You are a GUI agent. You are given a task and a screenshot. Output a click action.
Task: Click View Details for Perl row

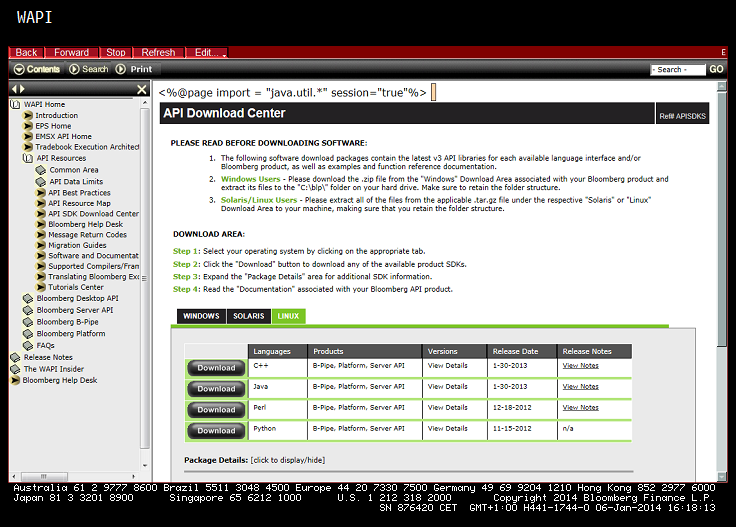pos(447,408)
